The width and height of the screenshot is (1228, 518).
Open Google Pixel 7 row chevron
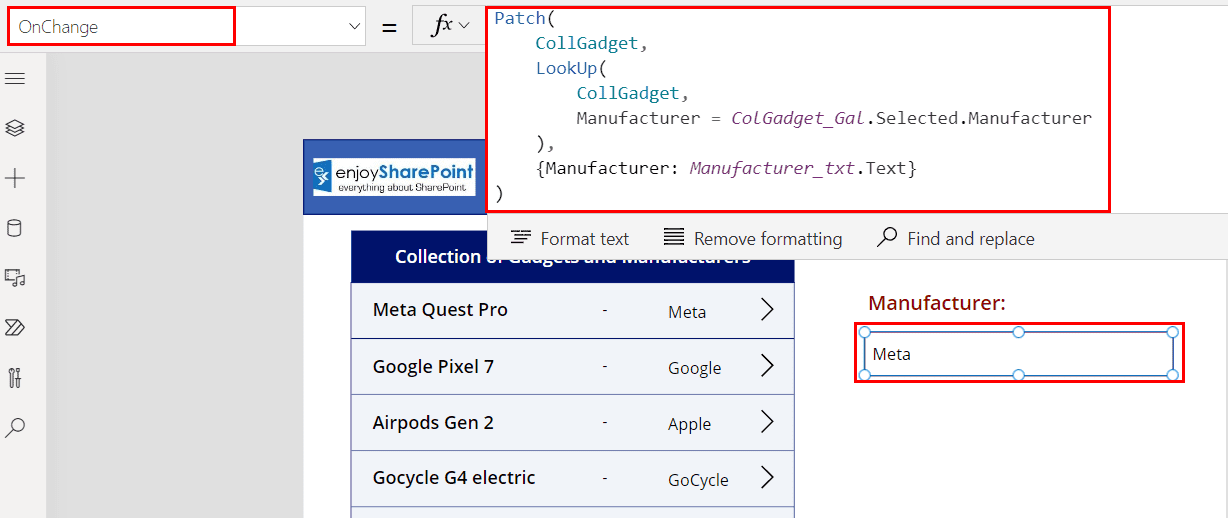(767, 366)
